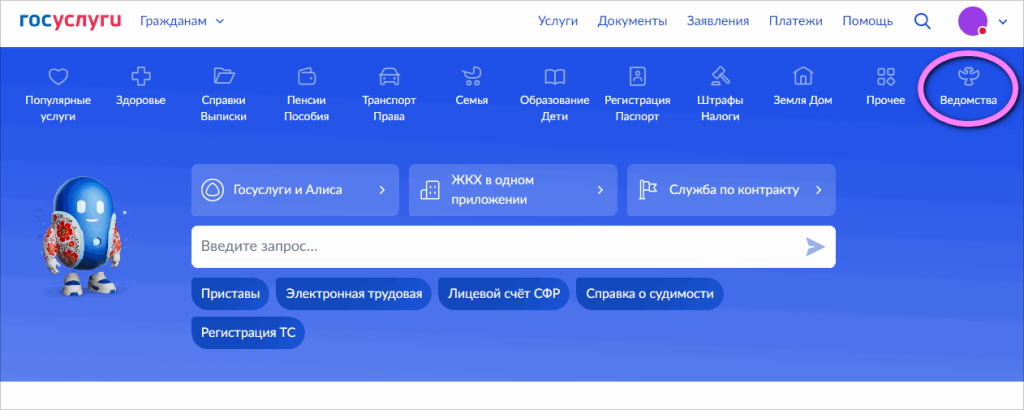This screenshot has width=1024, height=410.
Task: Click the Приставы quick query chip
Action: click(x=231, y=294)
